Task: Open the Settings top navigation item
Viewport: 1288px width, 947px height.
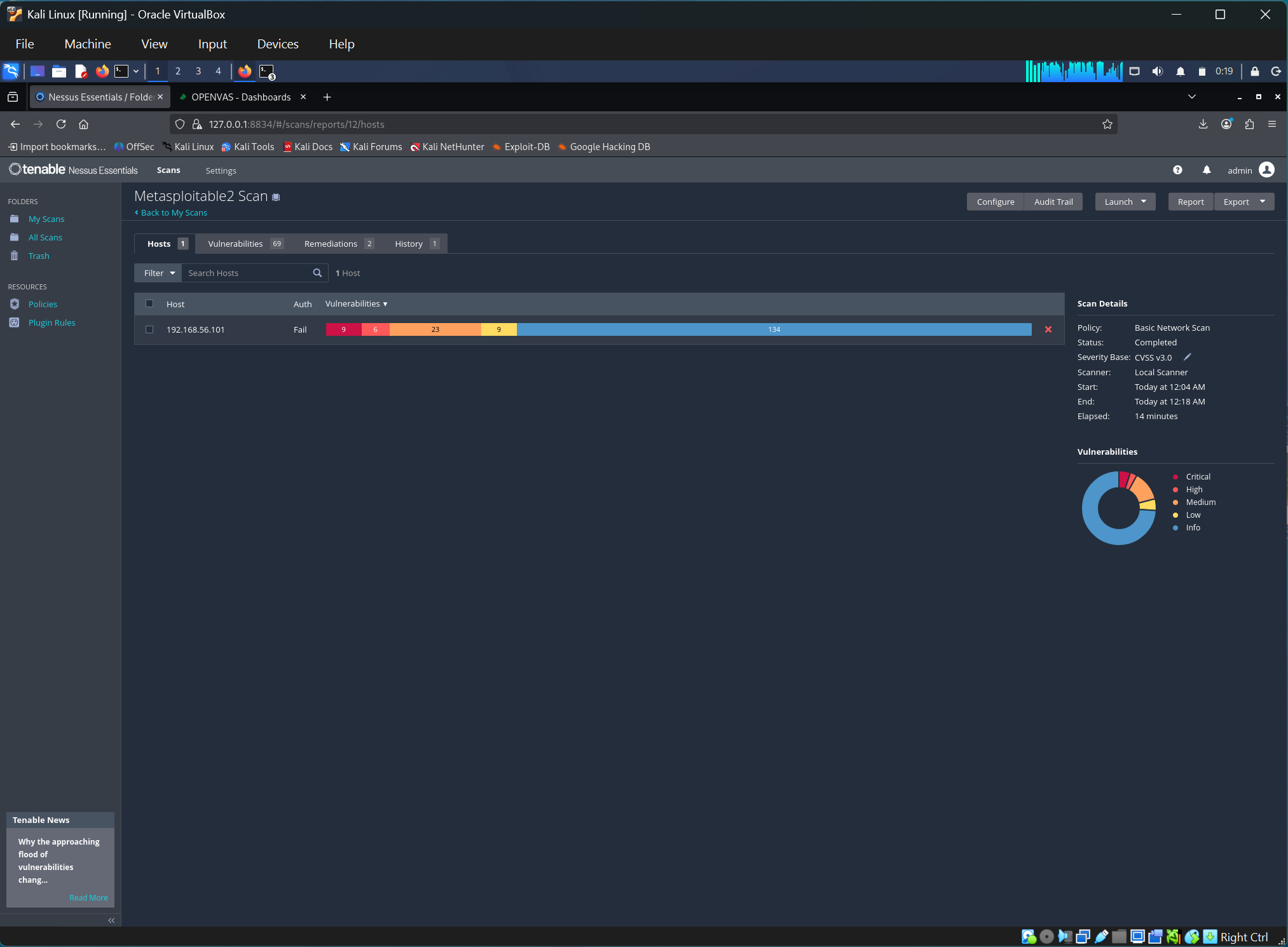Action: tap(221, 170)
